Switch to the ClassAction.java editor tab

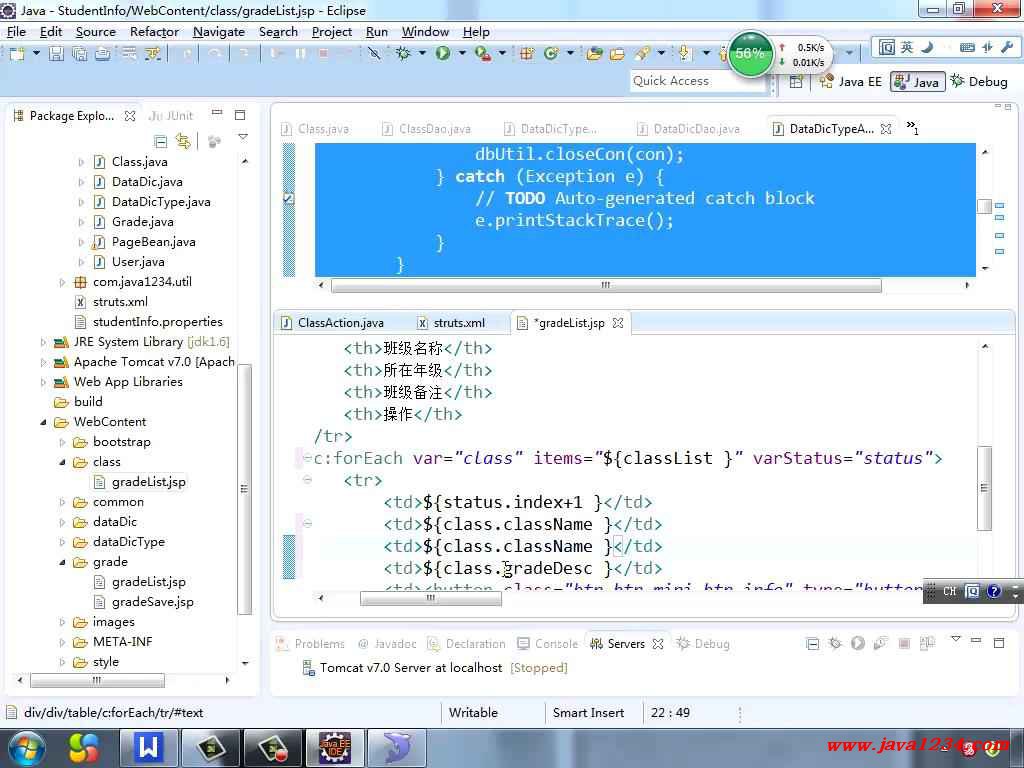tap(340, 323)
